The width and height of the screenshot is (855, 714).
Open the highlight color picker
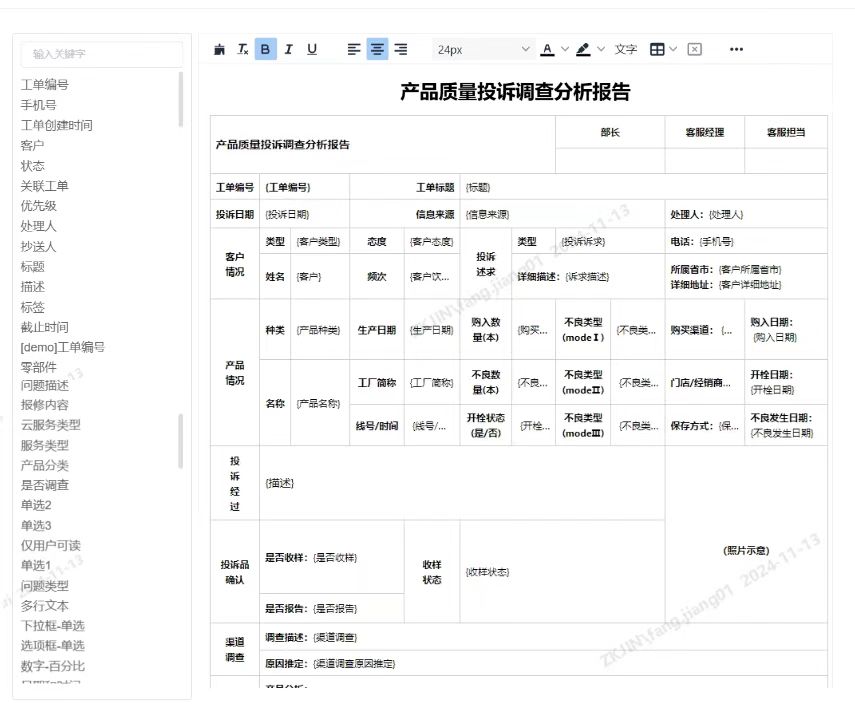coord(583,48)
